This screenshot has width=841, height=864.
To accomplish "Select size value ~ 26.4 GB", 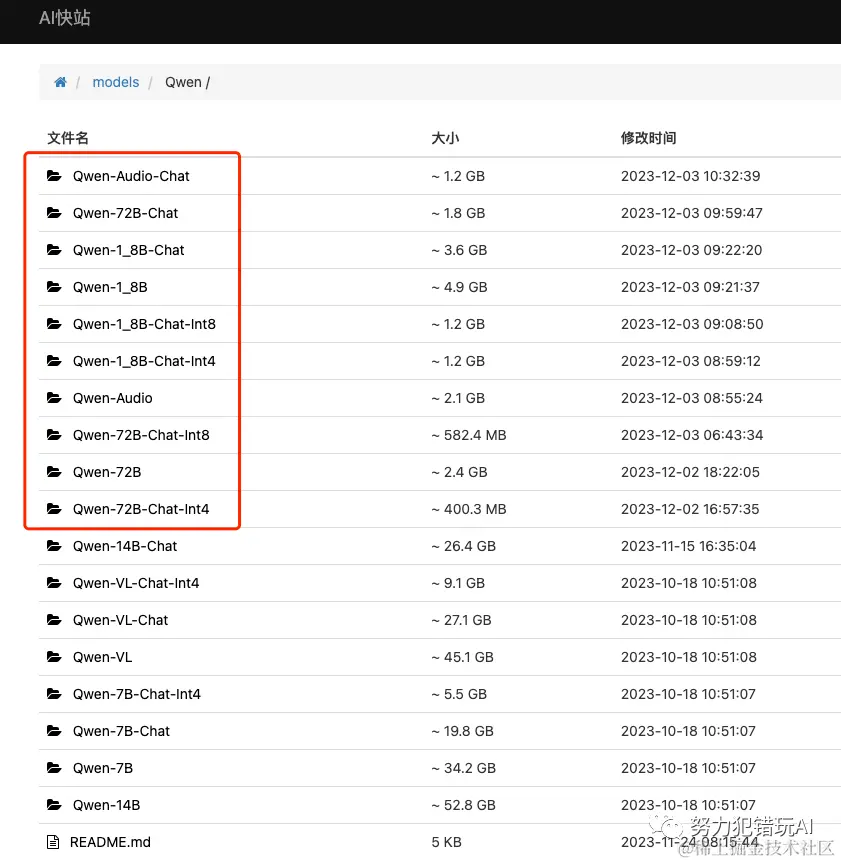I will point(463,546).
